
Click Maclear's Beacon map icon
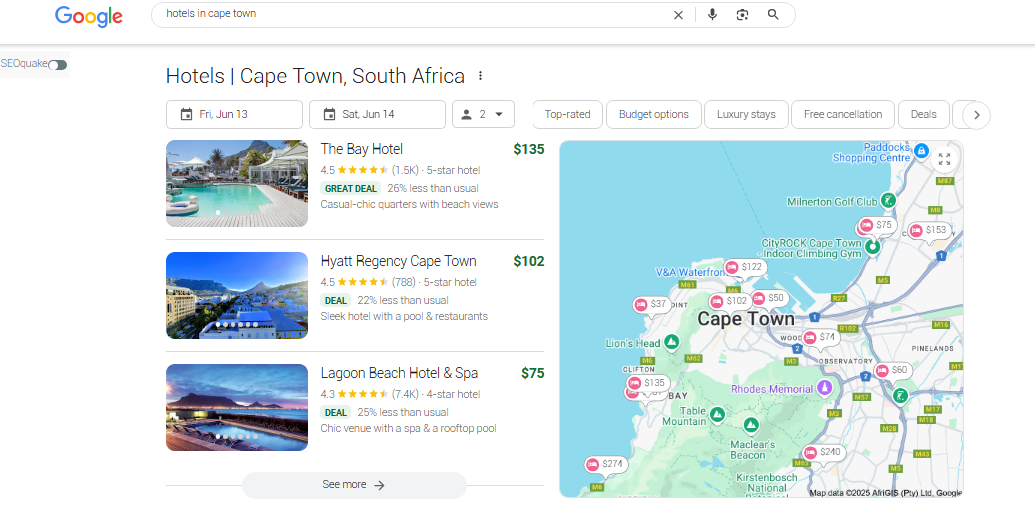pyautogui.click(x=751, y=425)
